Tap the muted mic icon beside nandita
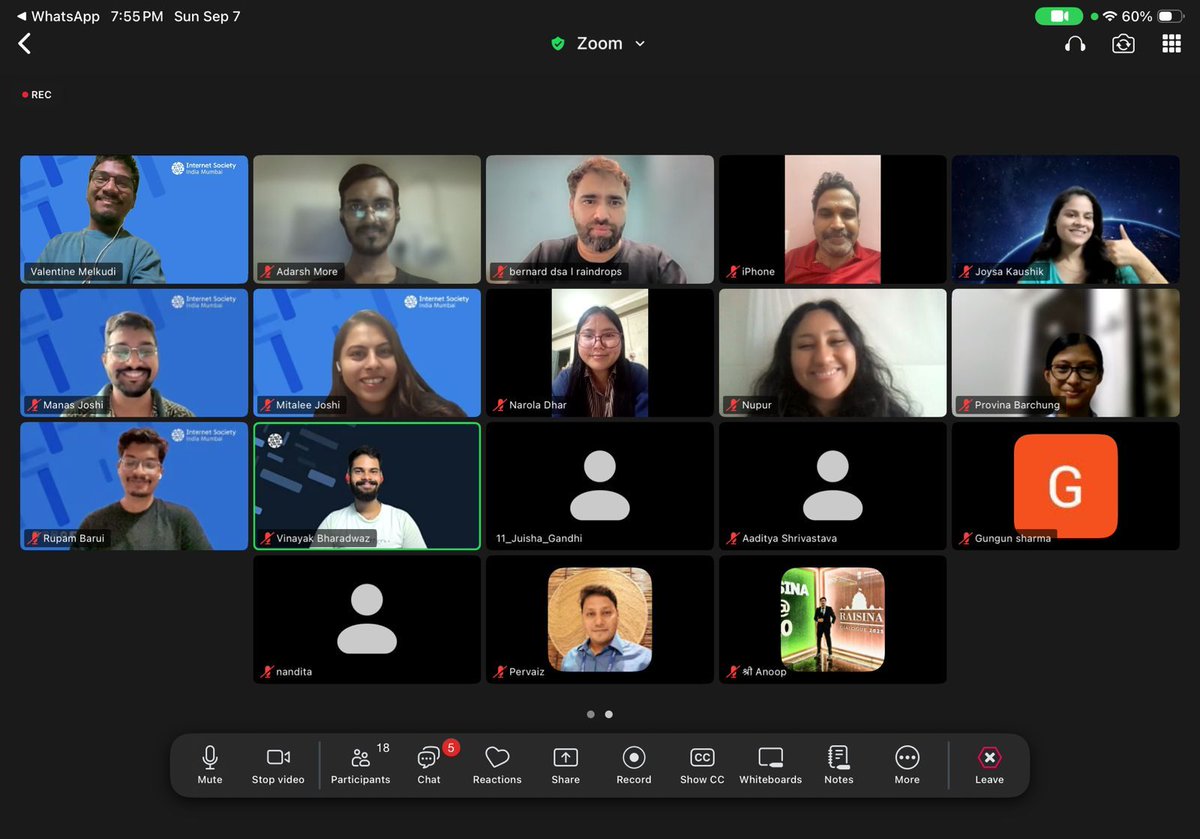1200x839 pixels. [x=267, y=672]
